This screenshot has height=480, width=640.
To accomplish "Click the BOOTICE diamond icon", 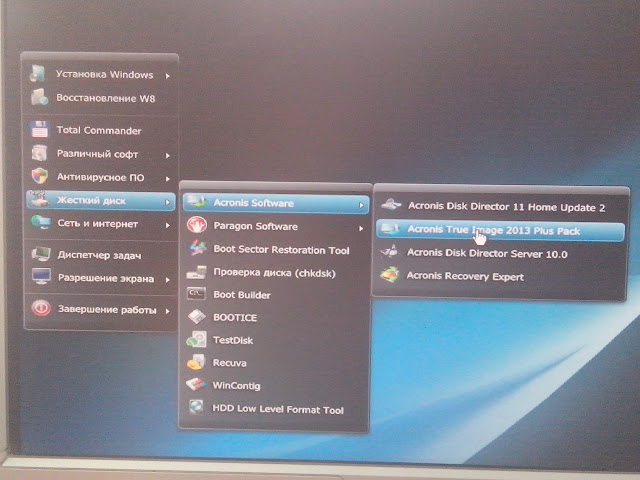I will pos(197,317).
